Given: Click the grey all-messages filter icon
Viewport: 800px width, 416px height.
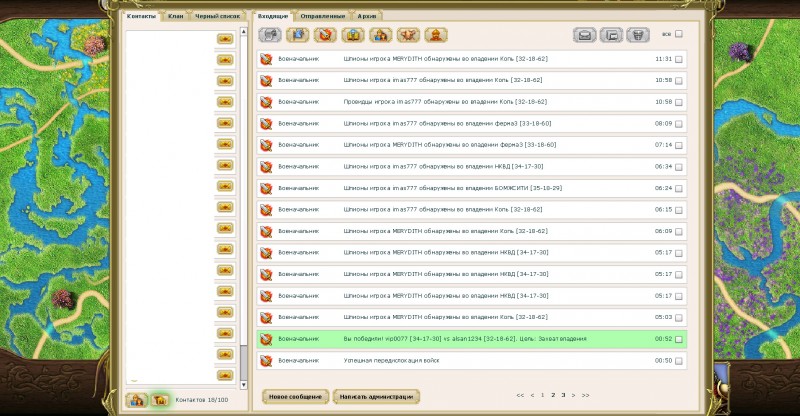Looking at the screenshot, I should 269,35.
